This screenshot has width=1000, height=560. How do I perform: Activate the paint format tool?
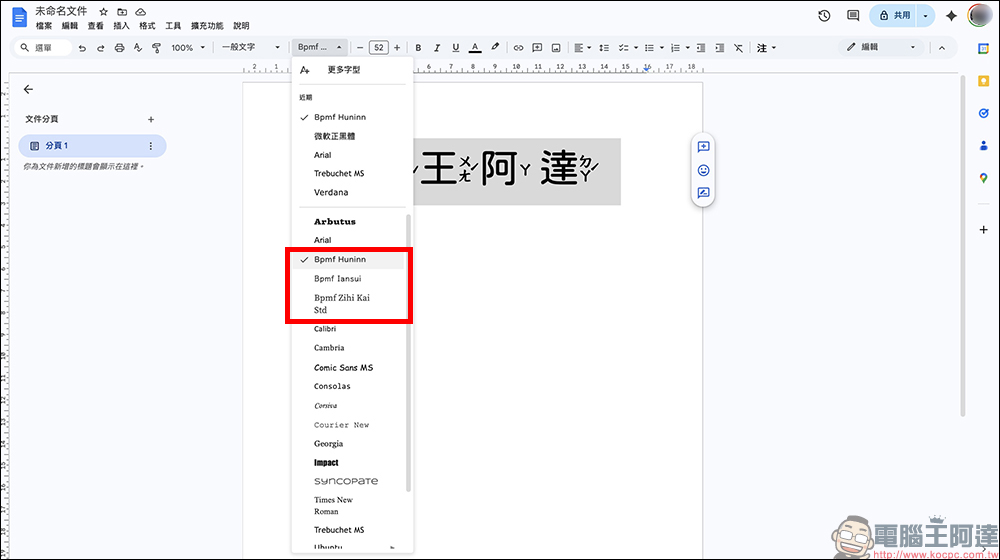[156, 48]
